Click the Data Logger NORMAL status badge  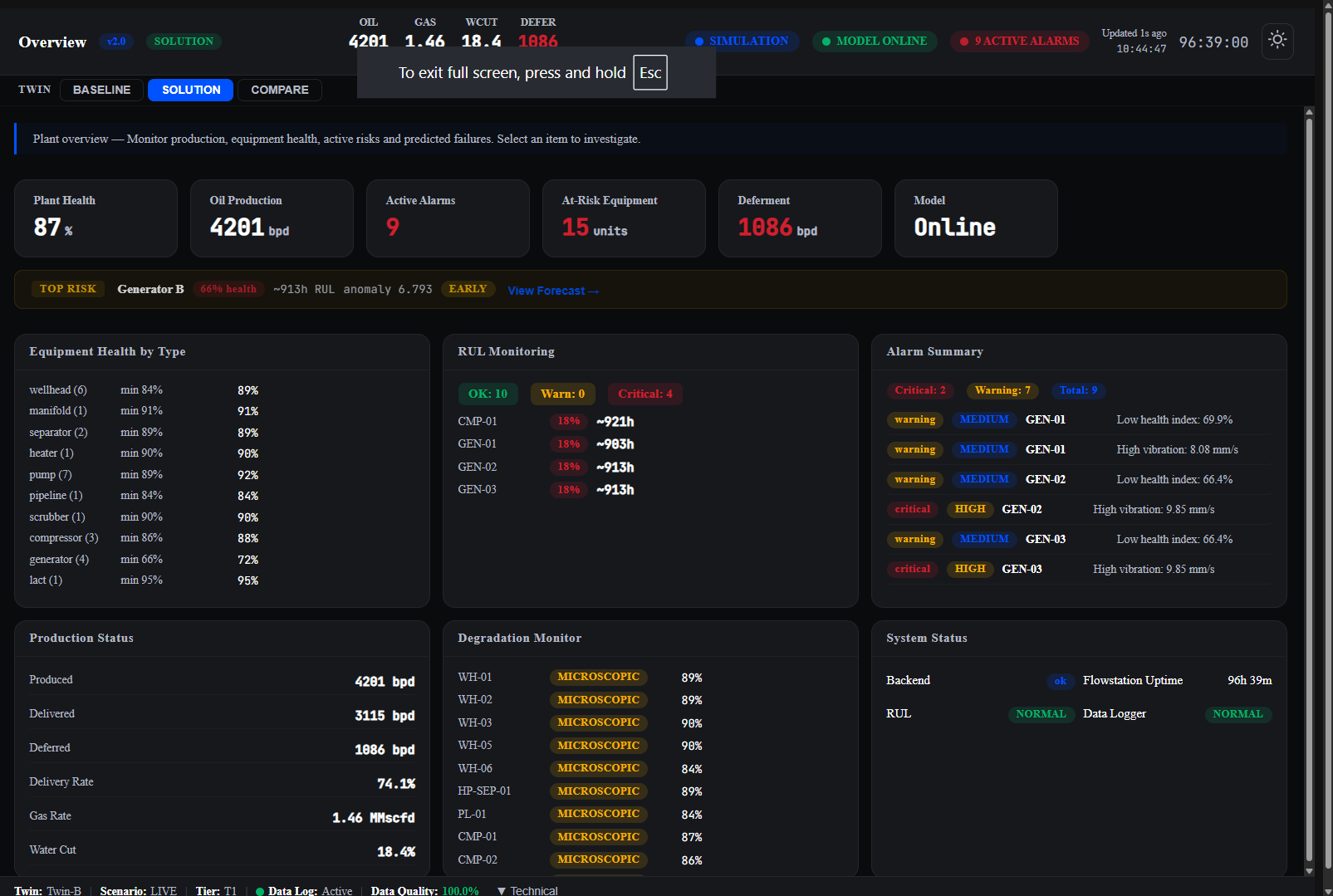pos(1237,714)
